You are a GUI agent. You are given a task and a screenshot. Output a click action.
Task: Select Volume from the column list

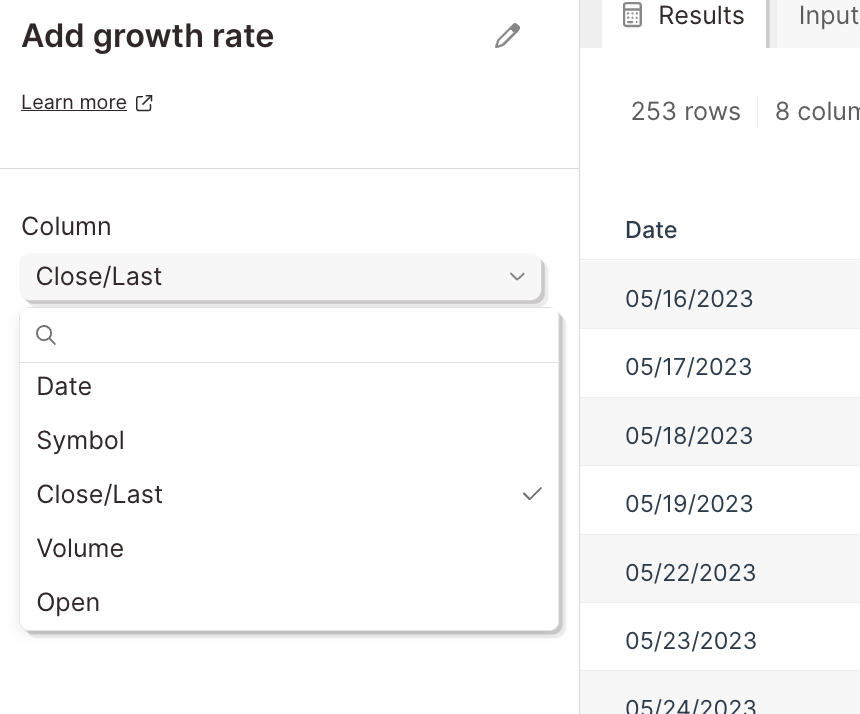pos(289,548)
